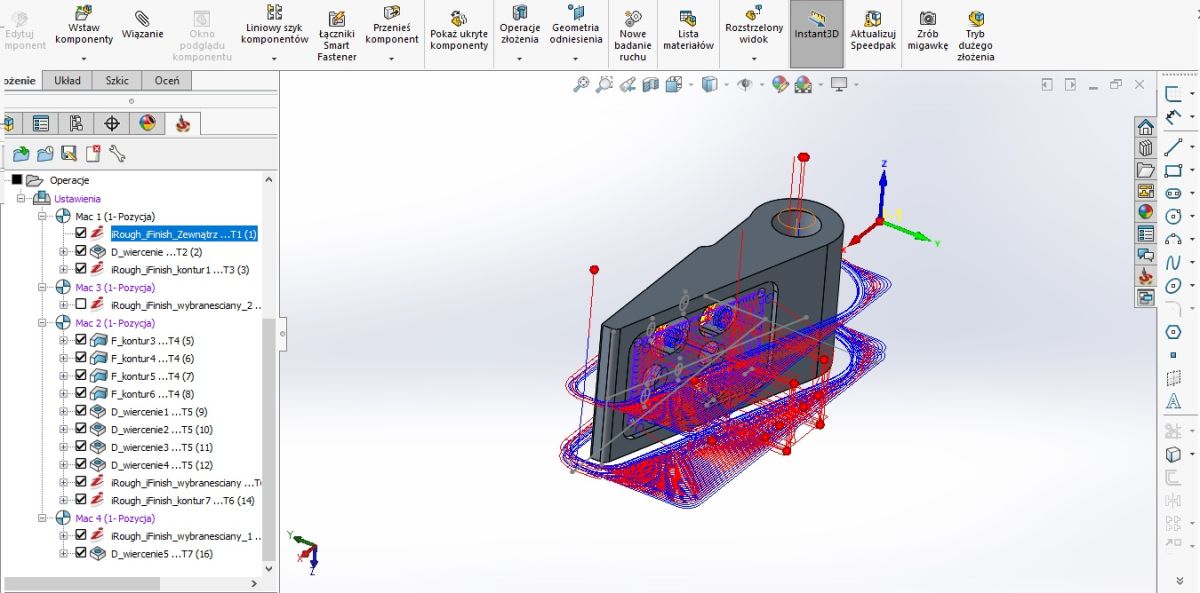The width and height of the screenshot is (1200, 593).
Task: Uncheck the D_wiercenie T2 (2) operation
Action: (x=81, y=251)
